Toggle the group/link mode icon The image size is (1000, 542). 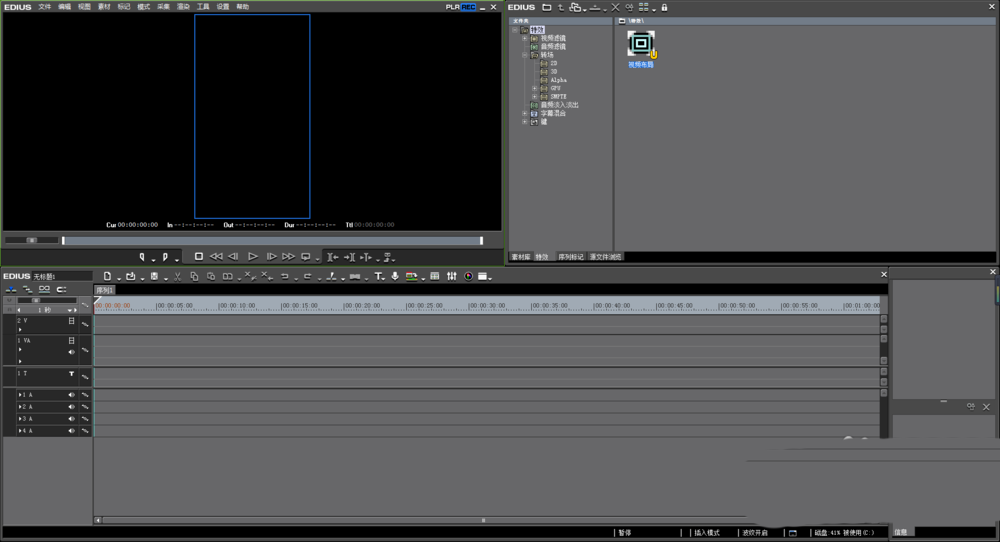44,289
